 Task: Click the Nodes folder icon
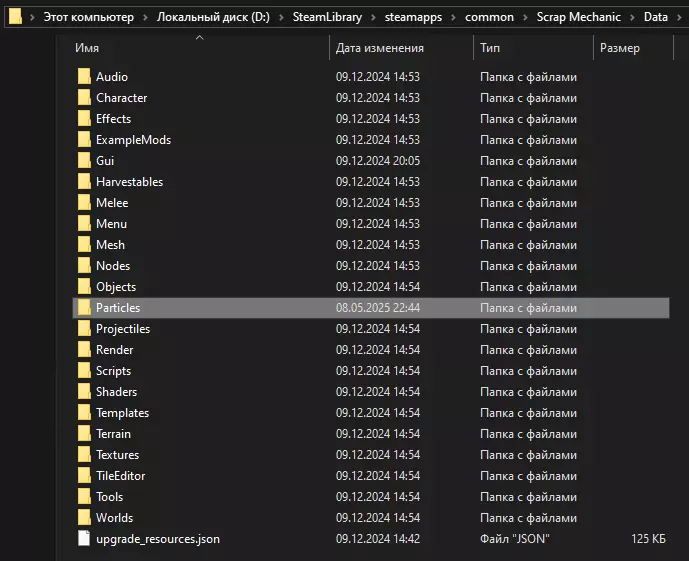tap(84, 266)
